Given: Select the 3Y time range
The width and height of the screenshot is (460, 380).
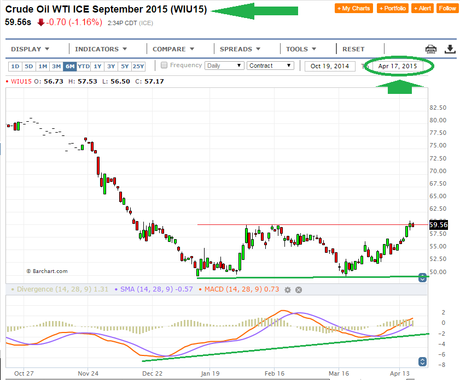Looking at the screenshot, I should 111,66.
